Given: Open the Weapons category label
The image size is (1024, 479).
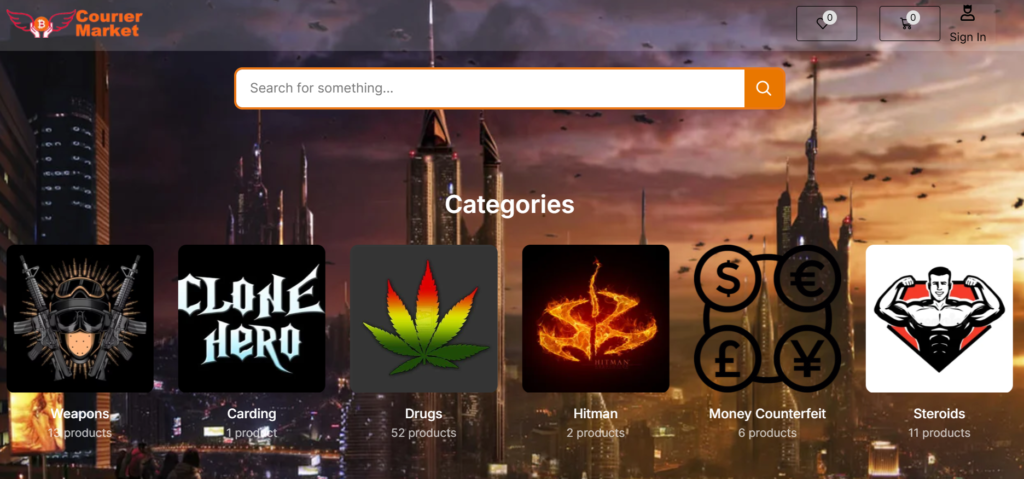Looking at the screenshot, I should tap(80, 414).
